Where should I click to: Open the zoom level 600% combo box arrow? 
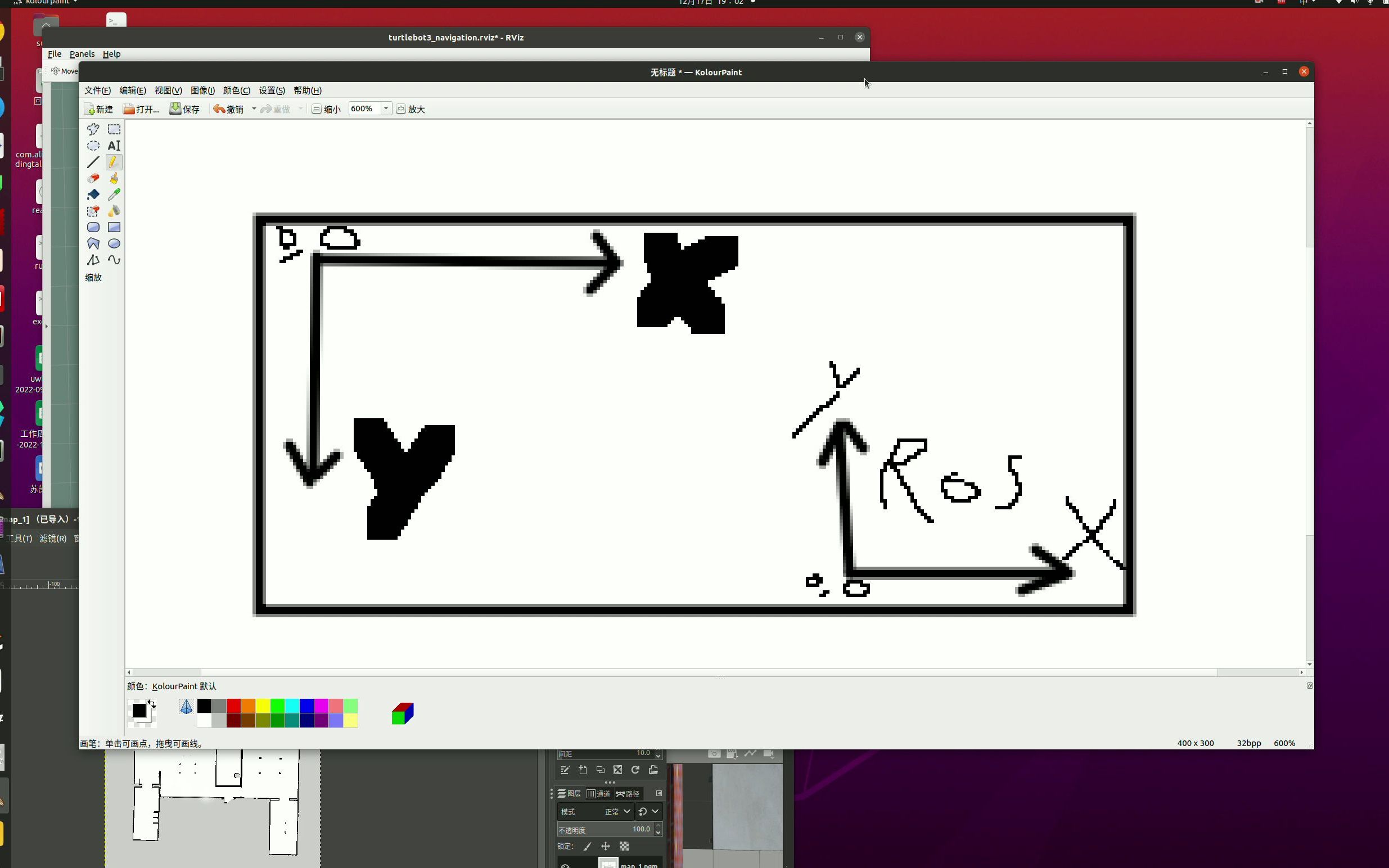[386, 108]
